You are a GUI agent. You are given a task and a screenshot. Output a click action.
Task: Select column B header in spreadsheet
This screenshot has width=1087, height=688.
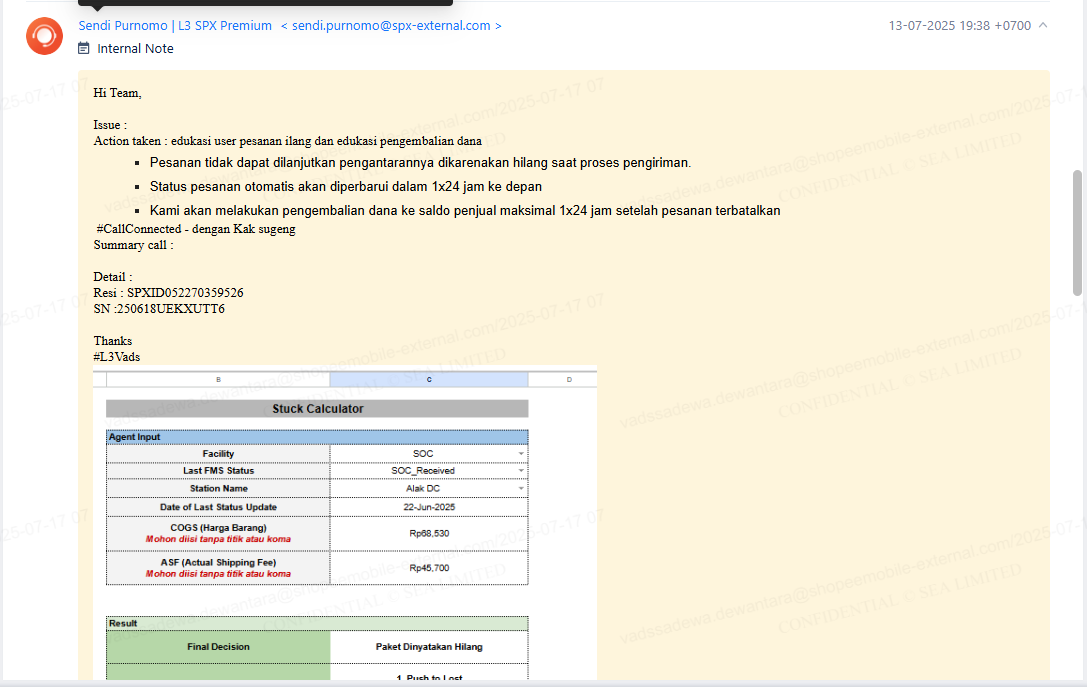(x=218, y=379)
